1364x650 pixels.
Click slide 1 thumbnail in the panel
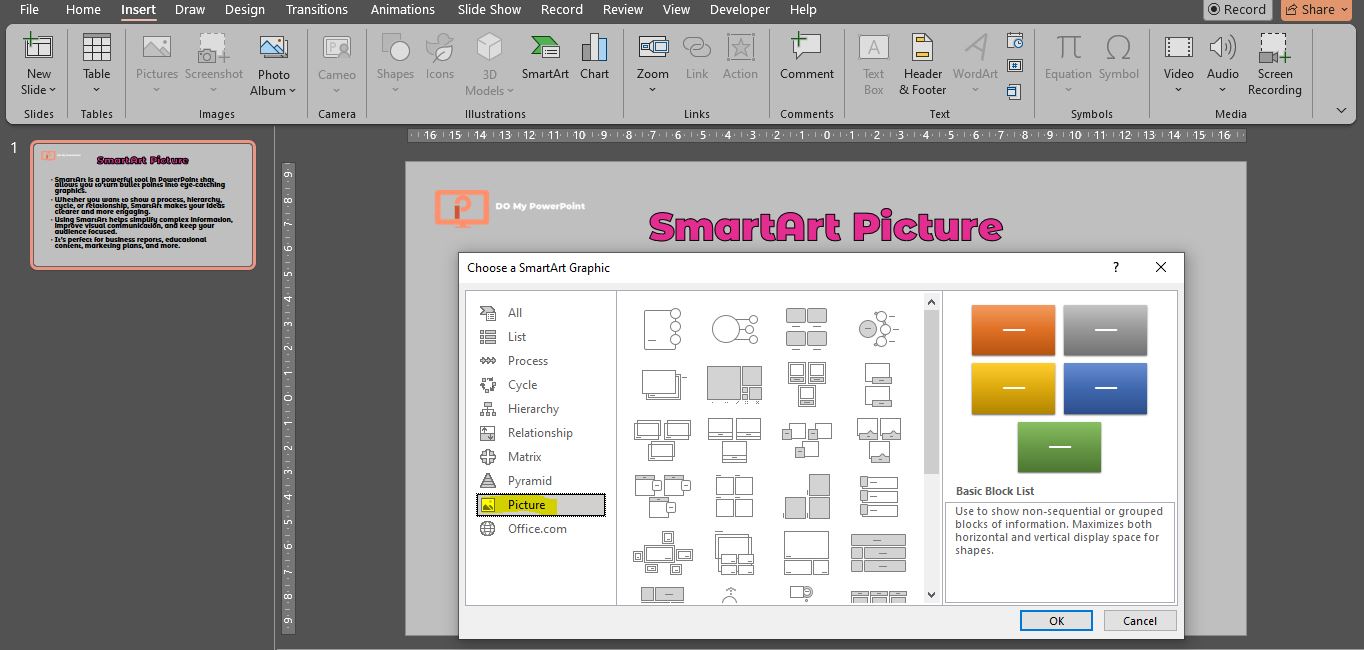pos(143,205)
